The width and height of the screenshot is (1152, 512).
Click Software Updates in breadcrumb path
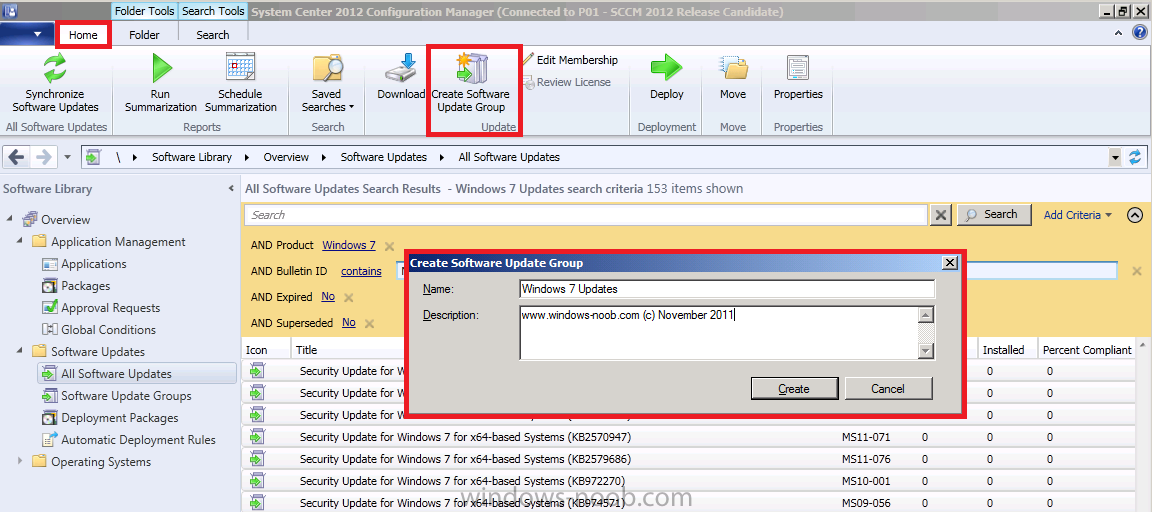384,157
